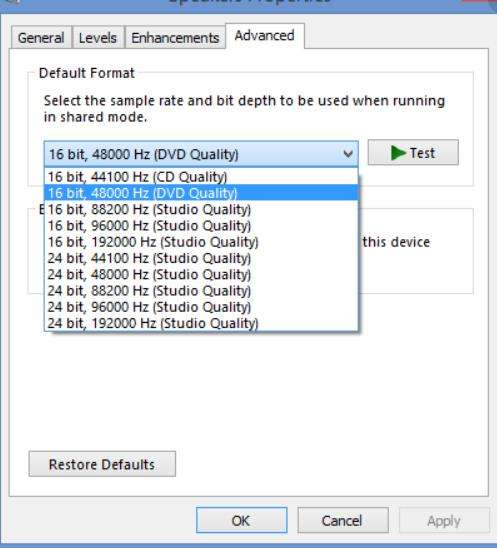
Task: Switch to the General tab
Action: pos(41,37)
